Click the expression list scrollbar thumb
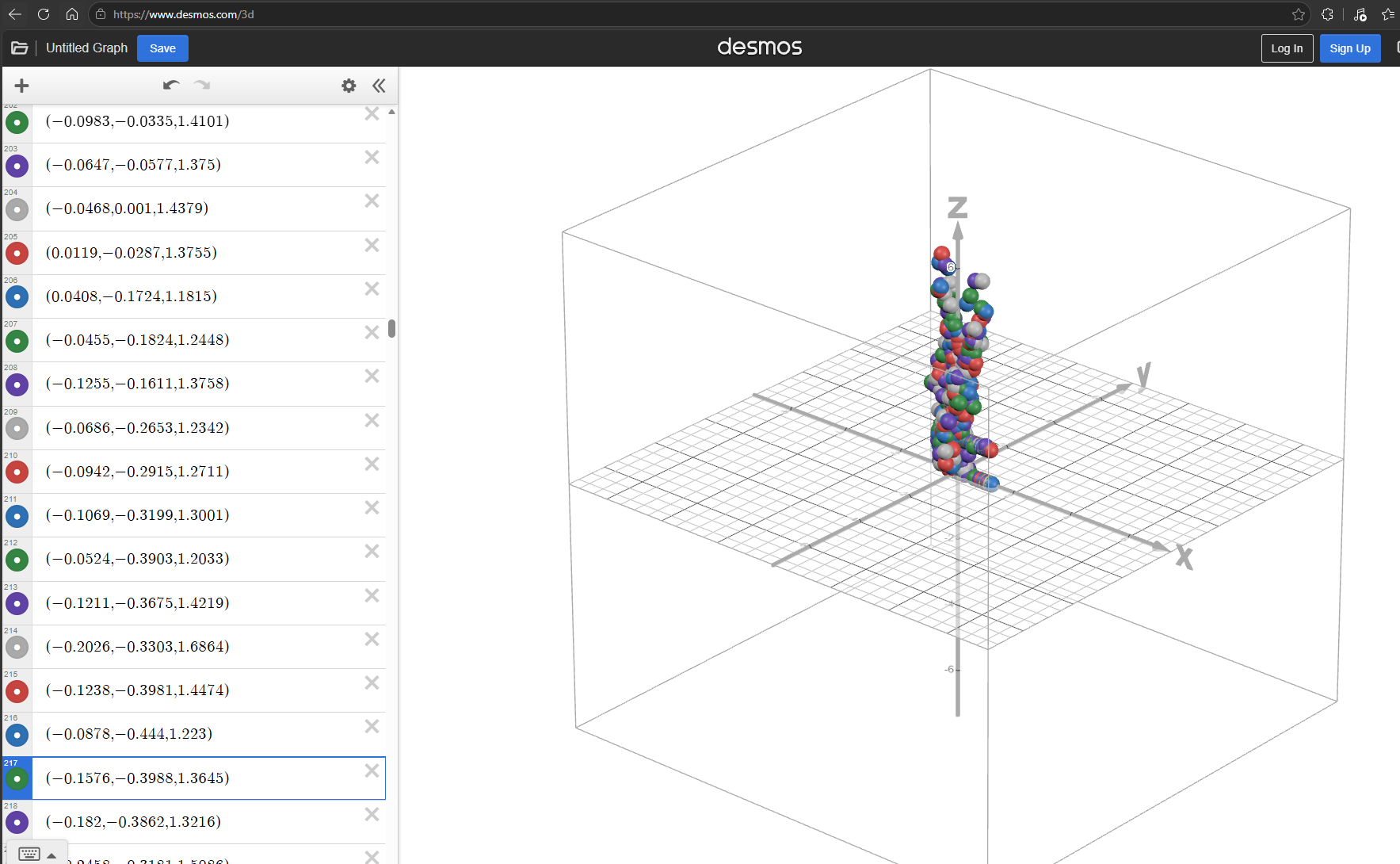 (x=391, y=328)
